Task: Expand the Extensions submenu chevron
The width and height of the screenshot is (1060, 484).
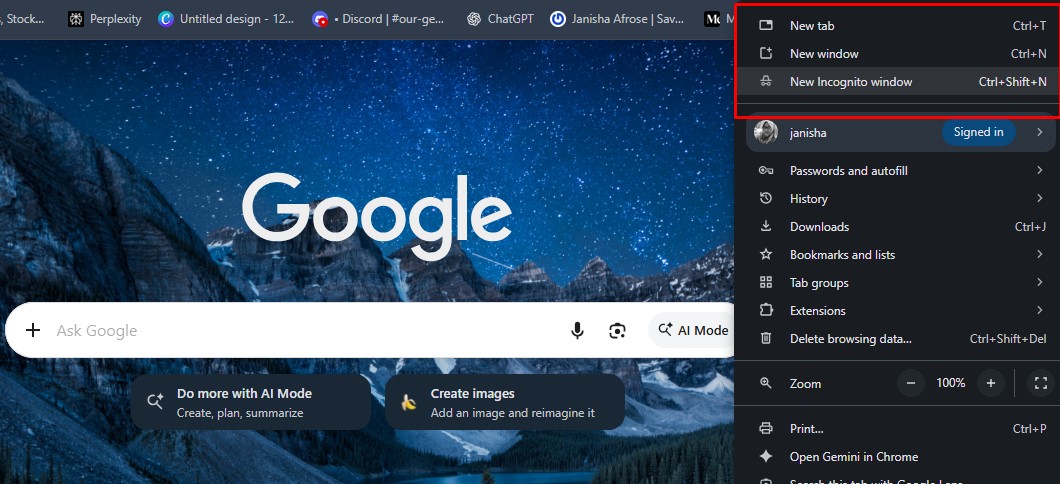Action: point(1039,311)
